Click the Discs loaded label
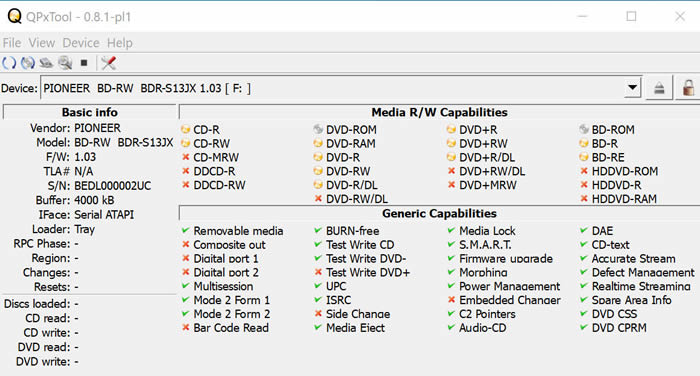 [x=37, y=304]
